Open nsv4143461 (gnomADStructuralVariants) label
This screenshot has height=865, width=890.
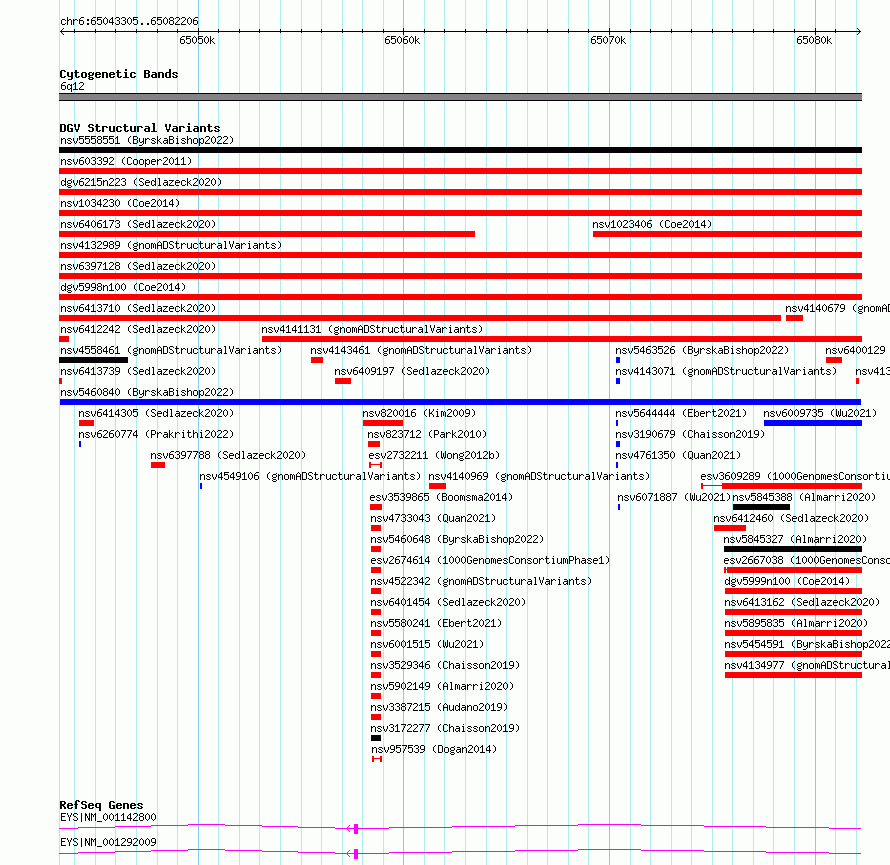[421, 350]
